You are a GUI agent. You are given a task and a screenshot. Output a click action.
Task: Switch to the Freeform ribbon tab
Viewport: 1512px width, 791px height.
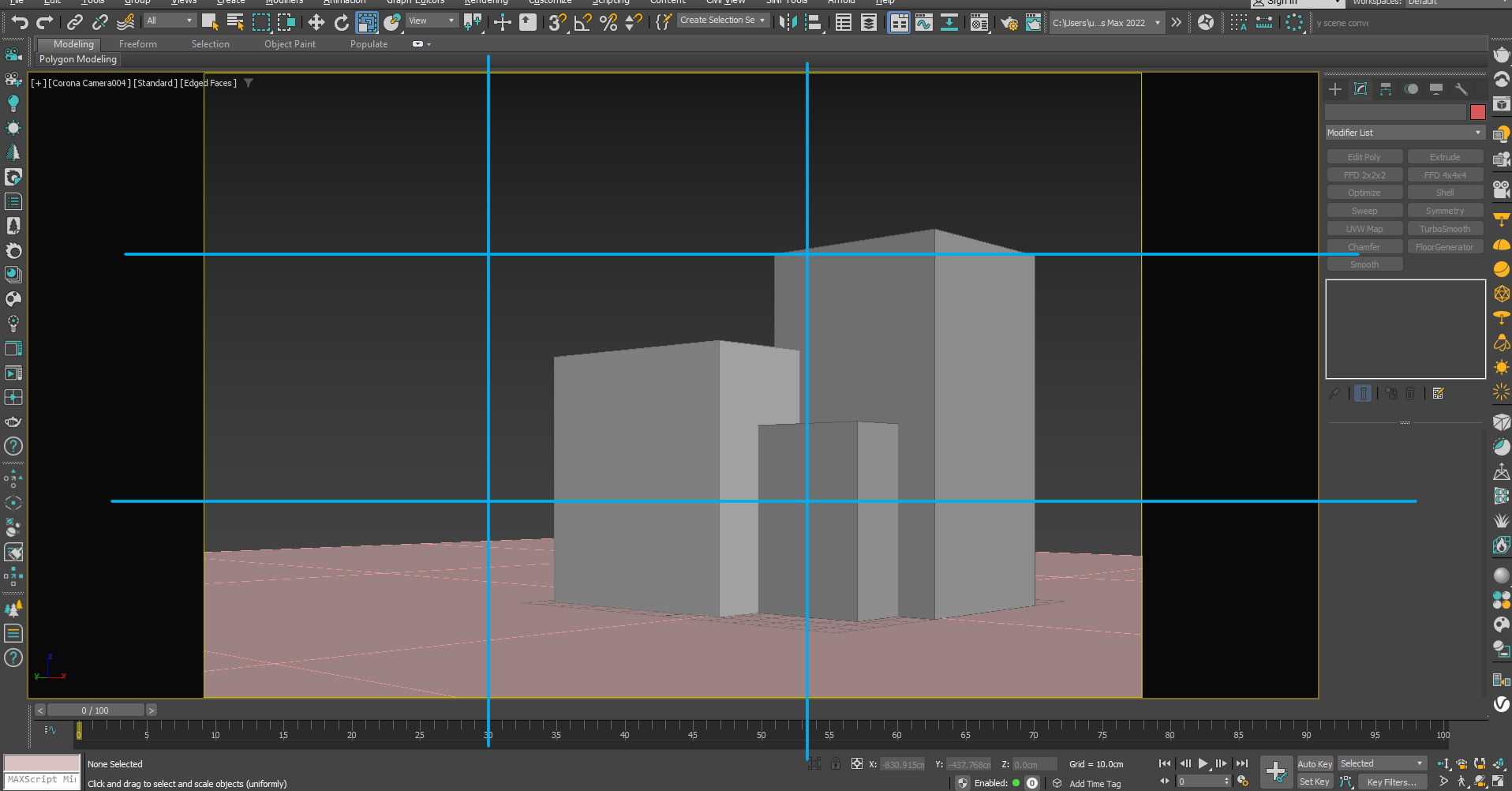(x=138, y=44)
